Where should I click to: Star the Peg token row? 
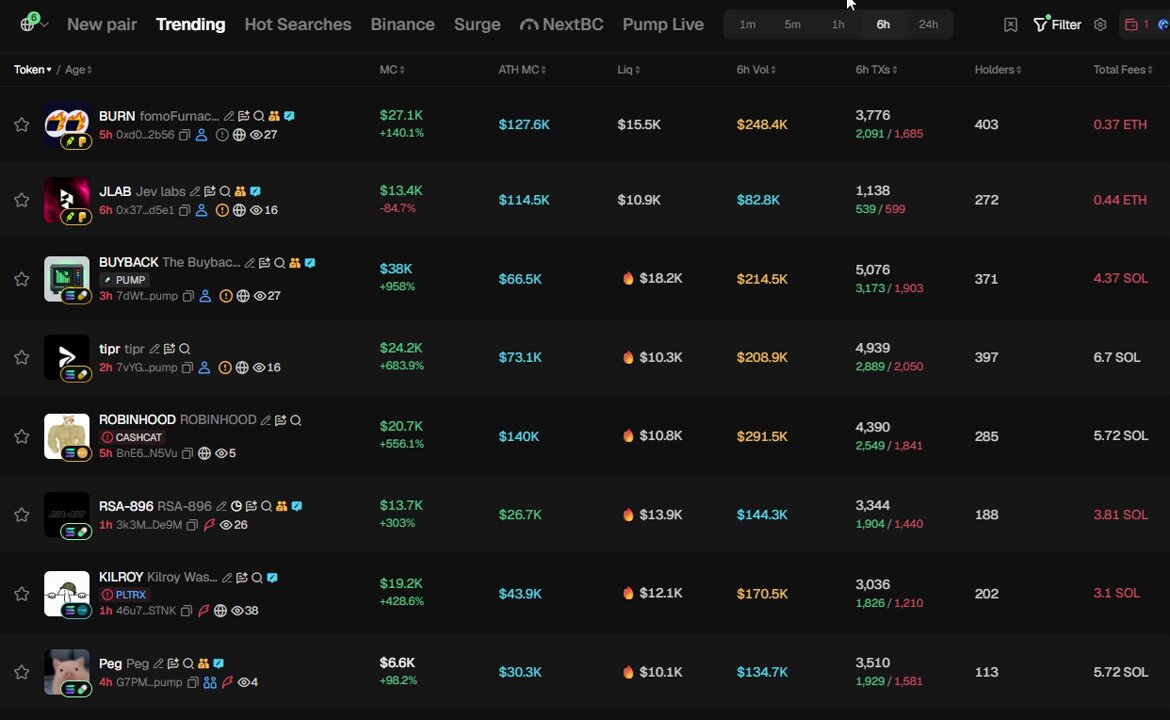tap(22, 672)
